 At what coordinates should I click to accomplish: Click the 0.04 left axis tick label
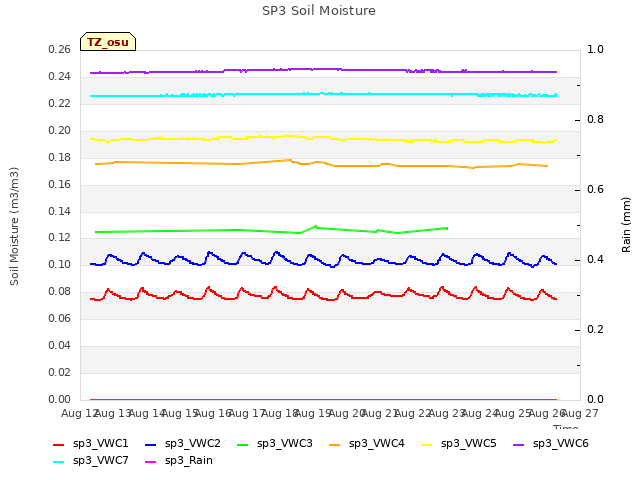[59, 345]
